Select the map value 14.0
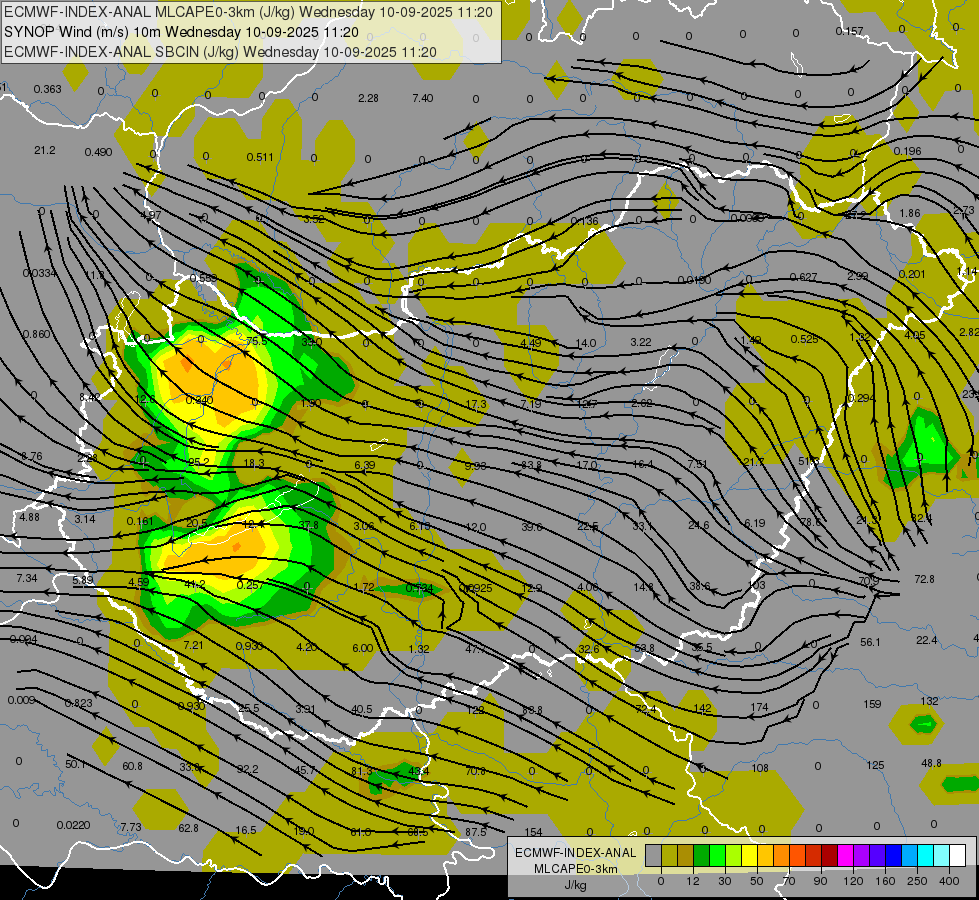 (x=586, y=343)
